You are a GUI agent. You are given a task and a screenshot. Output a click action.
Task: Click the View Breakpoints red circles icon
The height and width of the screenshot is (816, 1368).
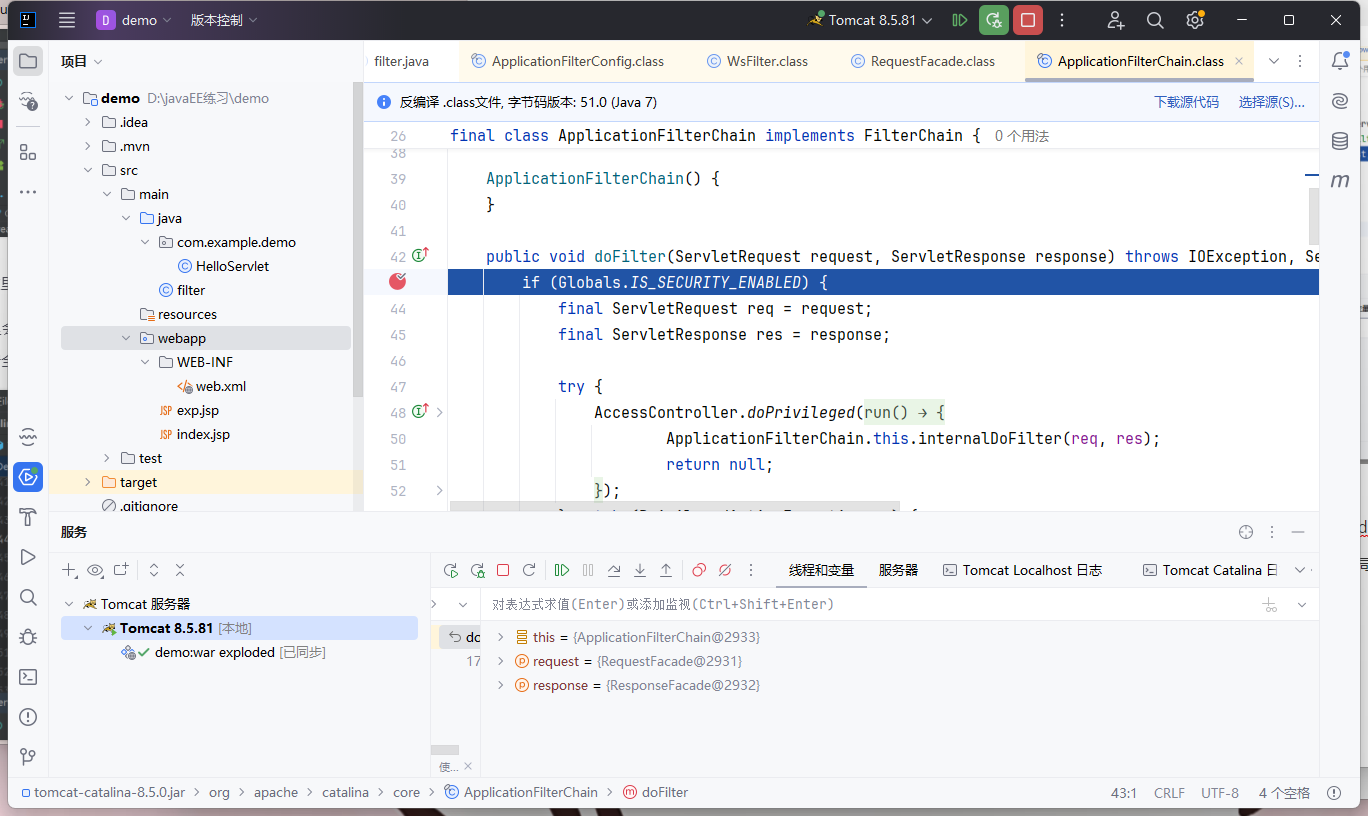699,570
